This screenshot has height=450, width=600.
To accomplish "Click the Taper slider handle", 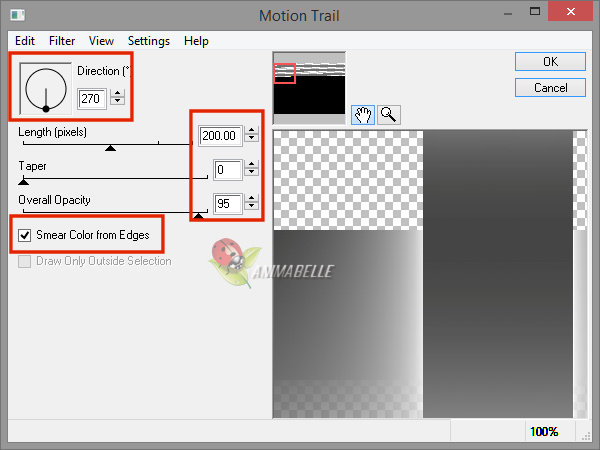I will [23, 182].
